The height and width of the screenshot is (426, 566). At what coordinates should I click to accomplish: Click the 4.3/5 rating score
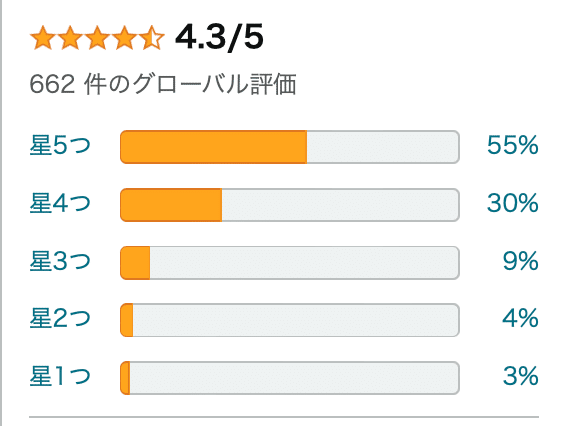click(x=219, y=37)
